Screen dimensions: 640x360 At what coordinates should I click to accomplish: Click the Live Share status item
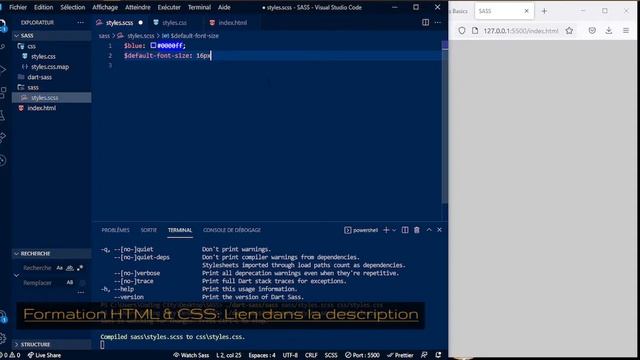coord(44,355)
